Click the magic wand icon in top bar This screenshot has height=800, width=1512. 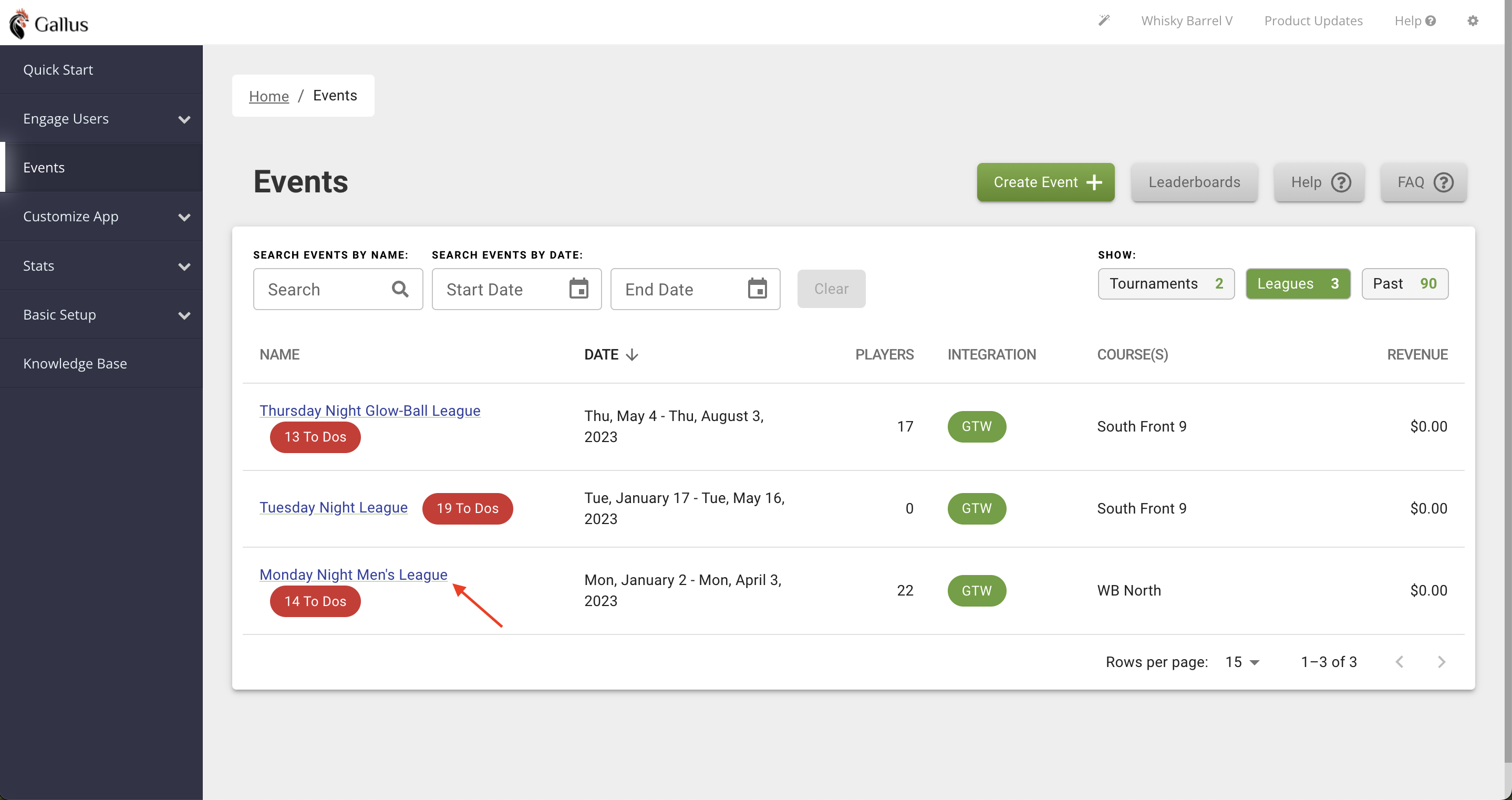click(x=1104, y=20)
